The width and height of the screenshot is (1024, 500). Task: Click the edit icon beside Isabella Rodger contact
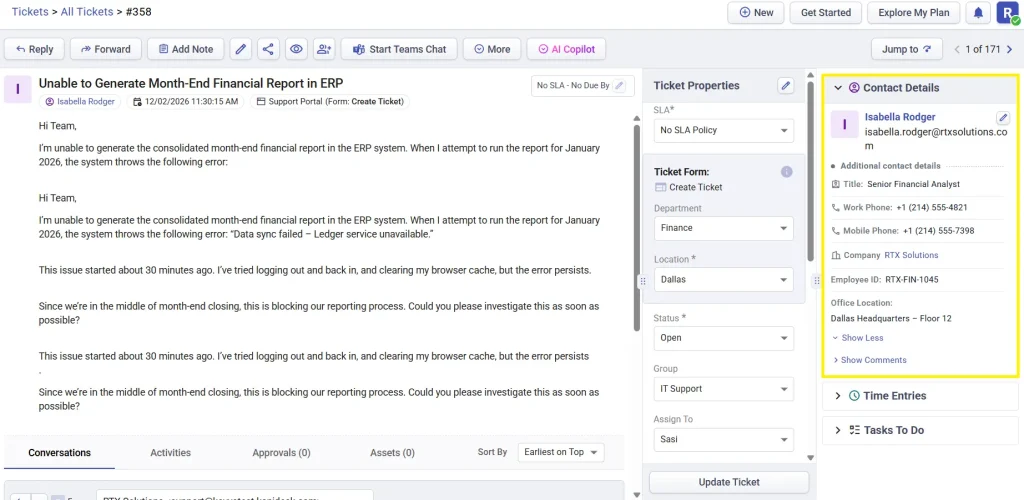pos(1003,118)
